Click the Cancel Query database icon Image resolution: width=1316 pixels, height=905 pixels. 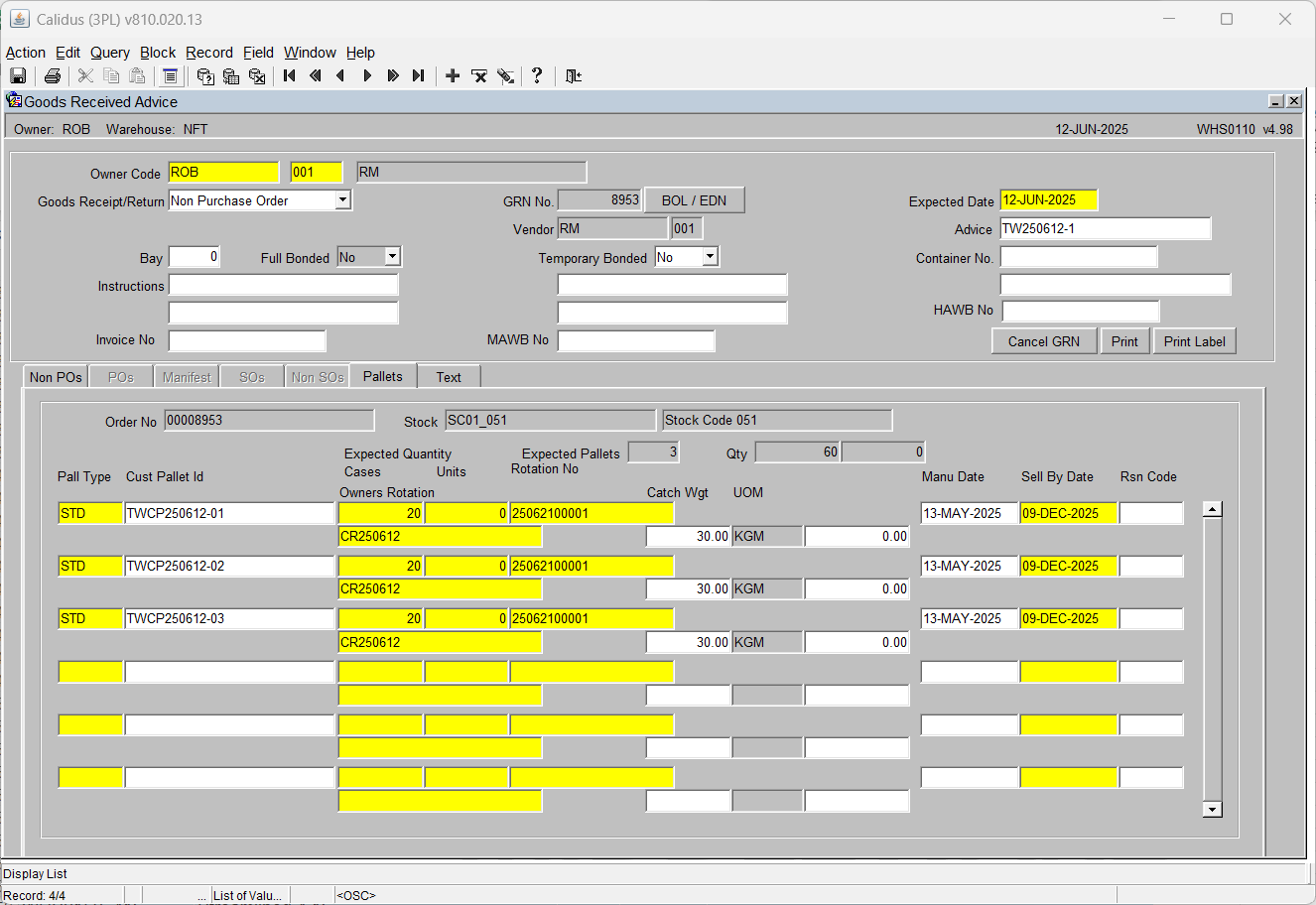click(257, 76)
